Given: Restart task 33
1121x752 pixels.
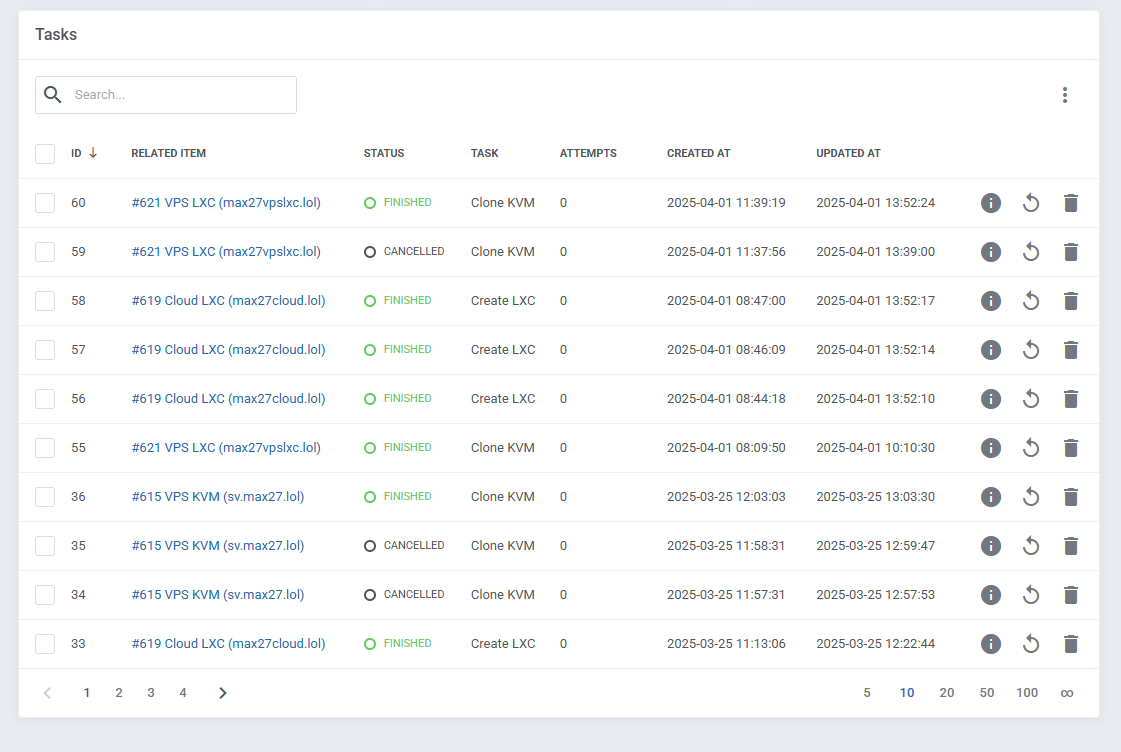Looking at the screenshot, I should pos(1030,644).
